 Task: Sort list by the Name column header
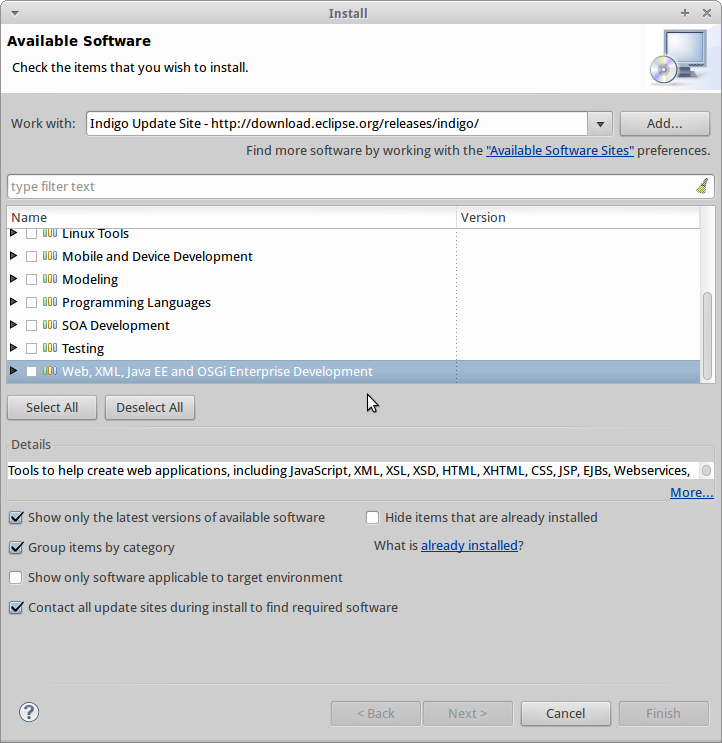(230, 217)
